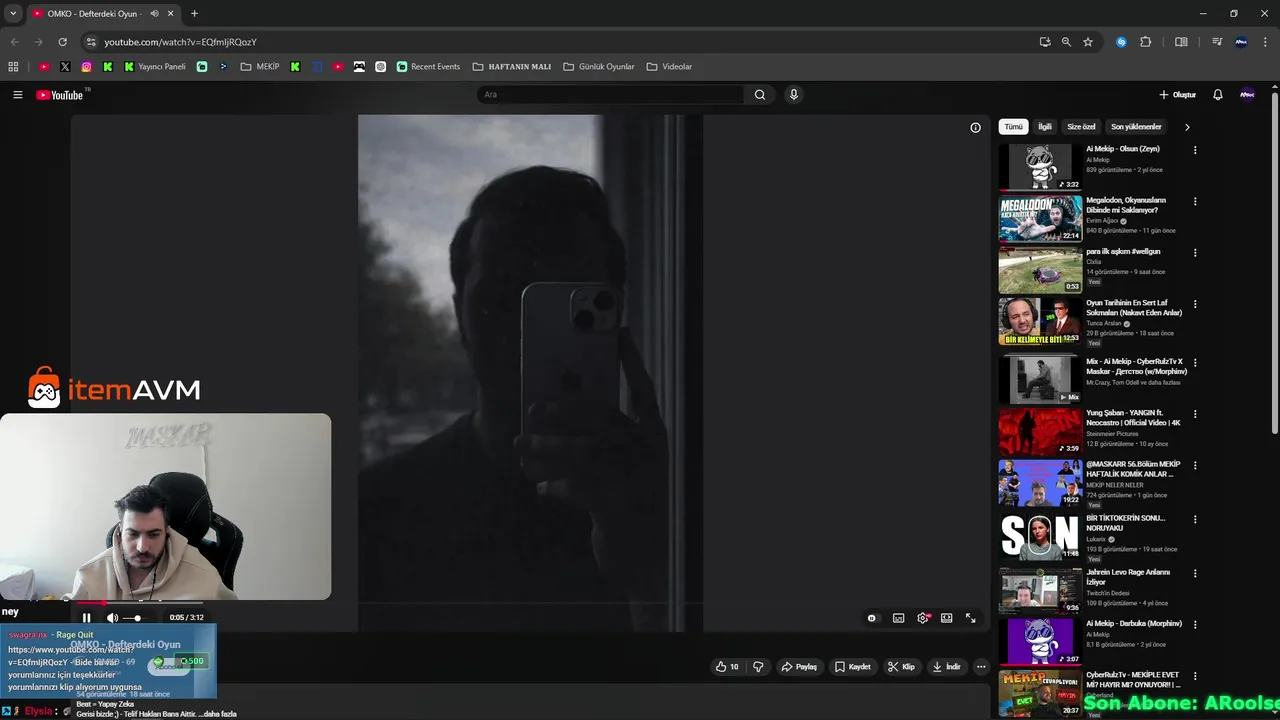This screenshot has width=1280, height=720.
Task: Open the Chrome zoom magnifier icon
Action: (x=1066, y=42)
